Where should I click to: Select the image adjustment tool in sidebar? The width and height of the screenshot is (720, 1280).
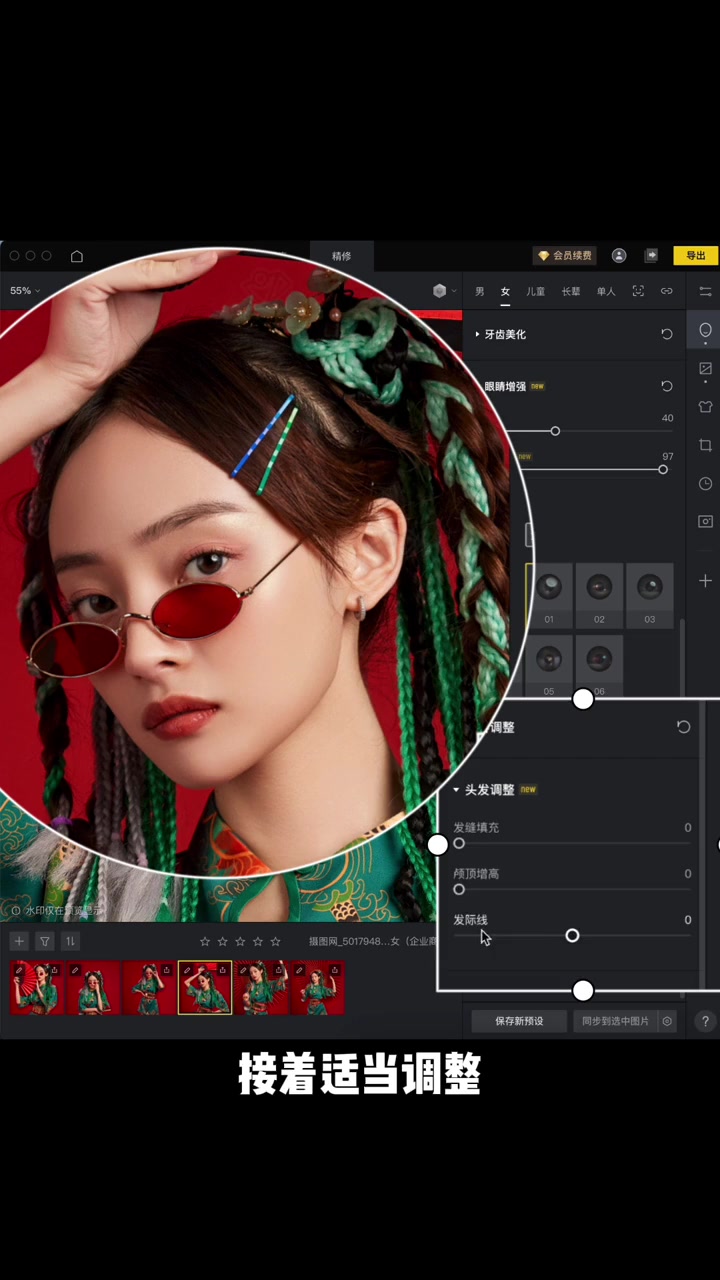click(705, 369)
